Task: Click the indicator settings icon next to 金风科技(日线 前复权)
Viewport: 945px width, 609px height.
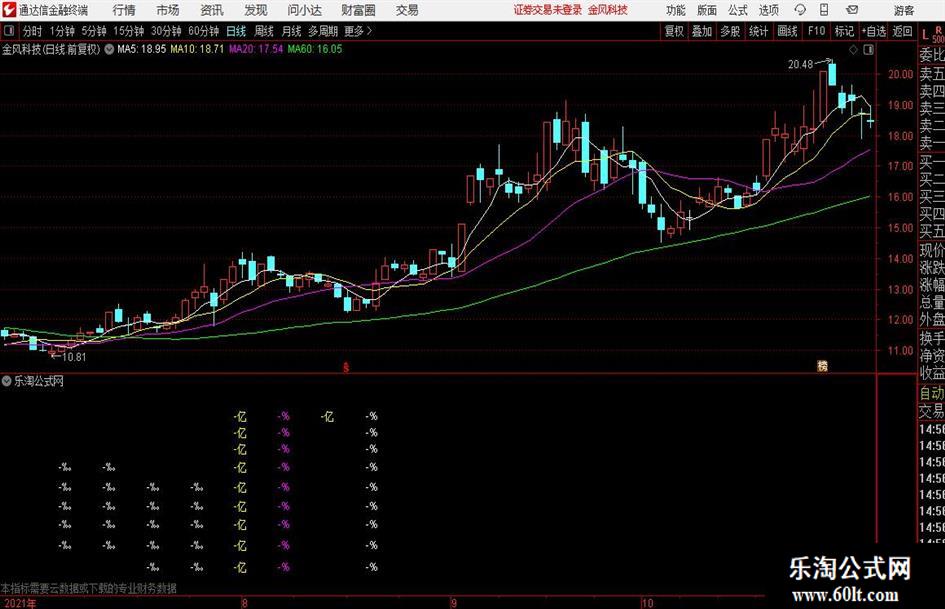Action: pos(109,49)
